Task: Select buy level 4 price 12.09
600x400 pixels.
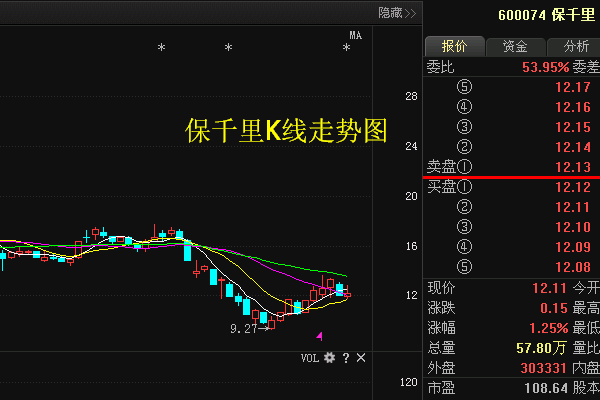Action: pyautogui.click(x=573, y=247)
